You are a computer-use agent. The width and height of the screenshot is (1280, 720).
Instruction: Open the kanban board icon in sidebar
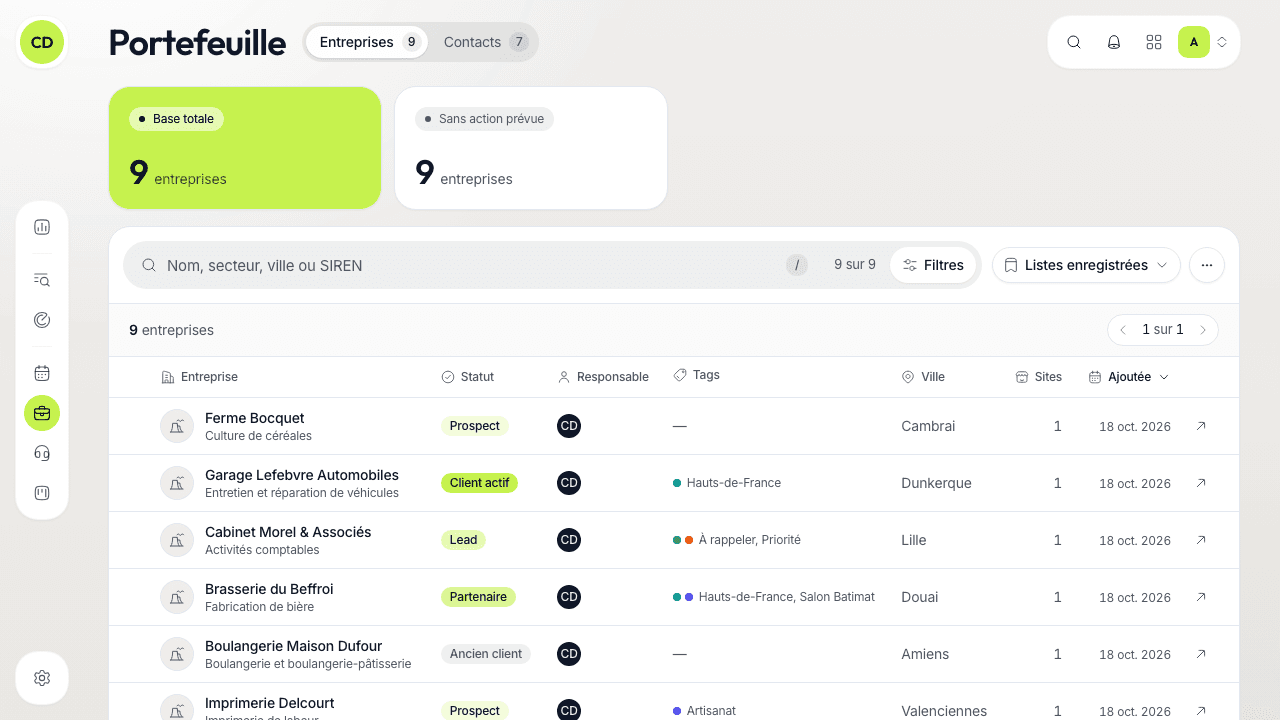pyautogui.click(x=42, y=493)
